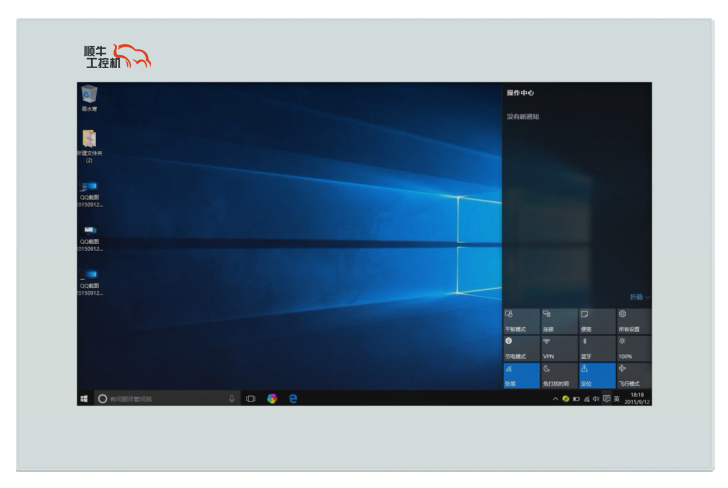Open Task View from the taskbar
The image size is (728, 488).
point(251,399)
